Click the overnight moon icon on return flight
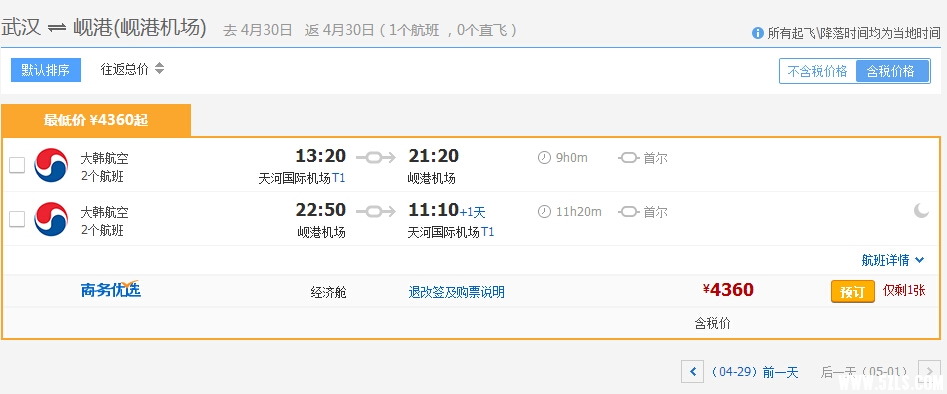 tap(921, 210)
